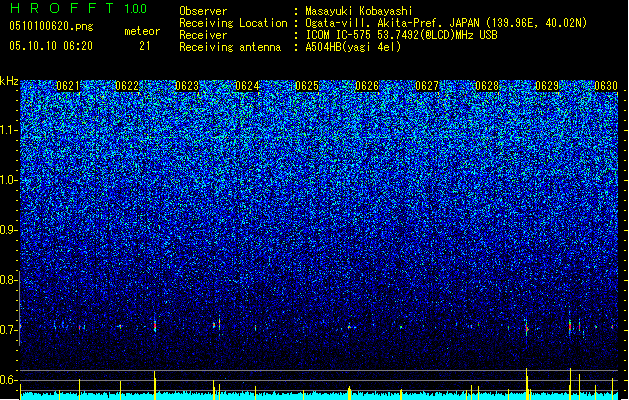The height and width of the screenshot is (400, 629).
Task: Click the HROFFT 1.0.0 title text
Action: coord(79,8)
